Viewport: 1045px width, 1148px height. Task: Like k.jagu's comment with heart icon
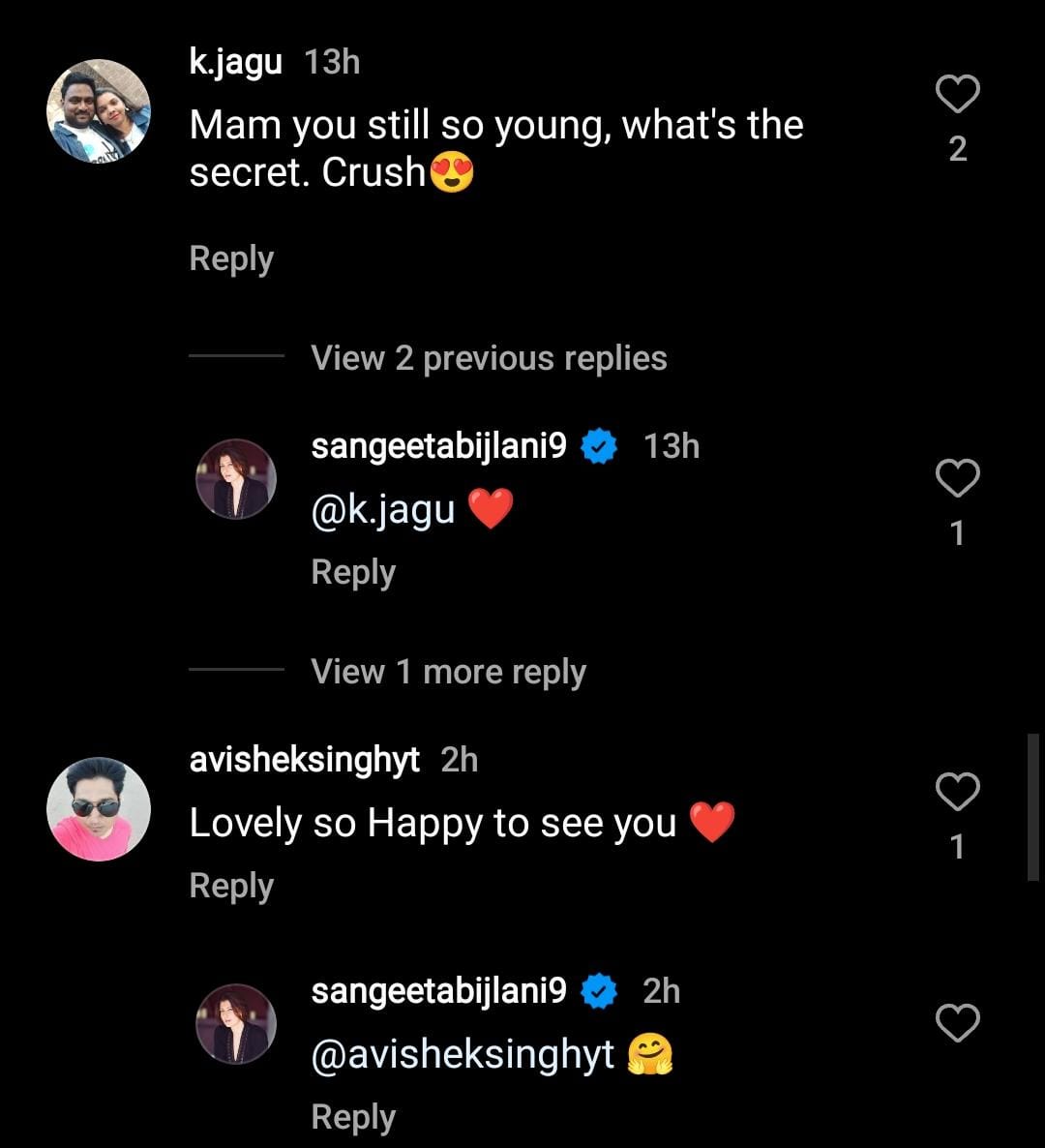(958, 95)
